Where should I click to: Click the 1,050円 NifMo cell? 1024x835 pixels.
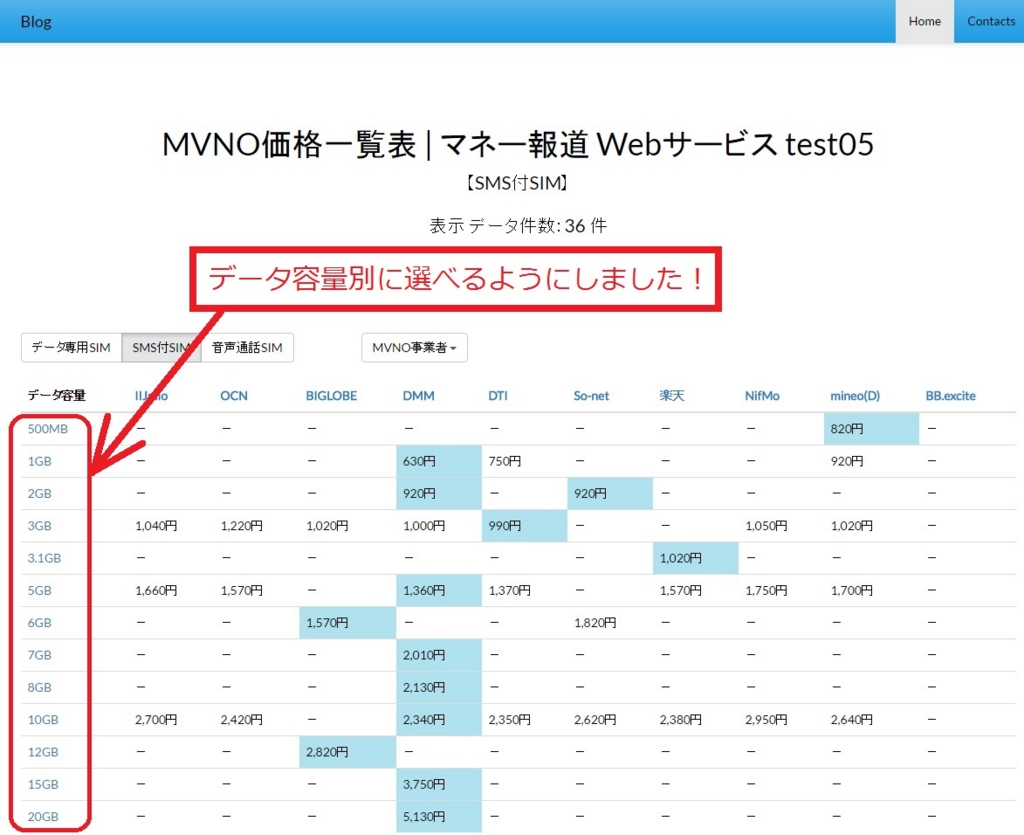click(x=781, y=526)
